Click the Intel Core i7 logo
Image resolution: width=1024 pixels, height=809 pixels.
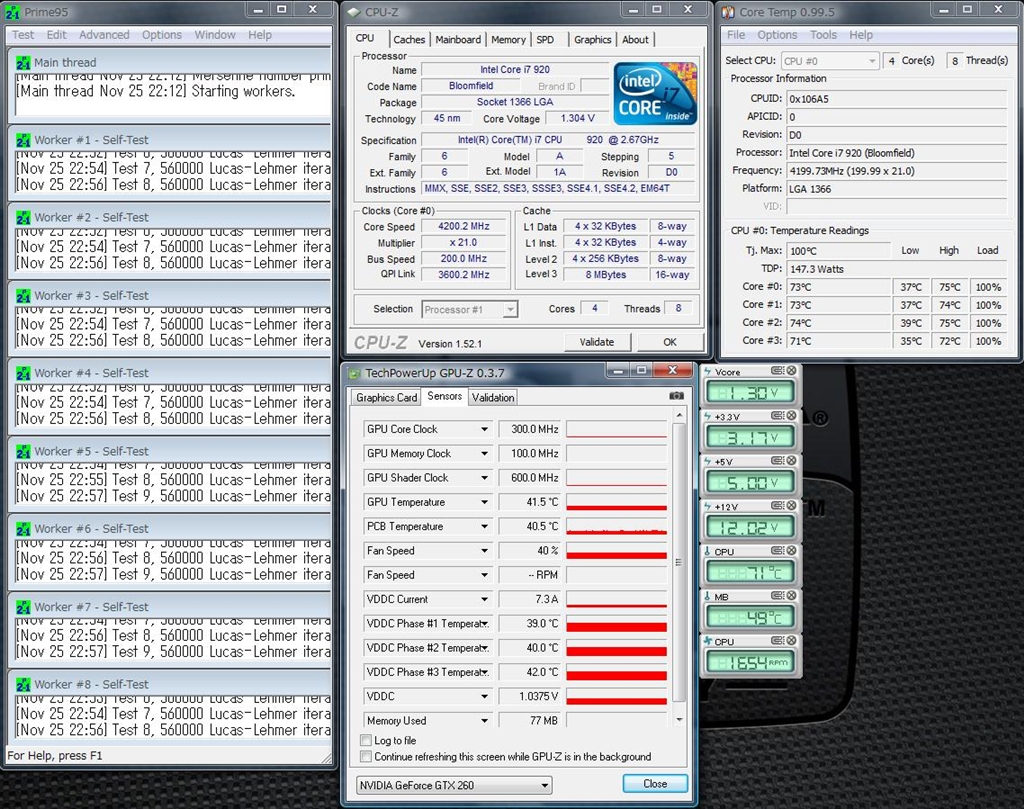653,93
